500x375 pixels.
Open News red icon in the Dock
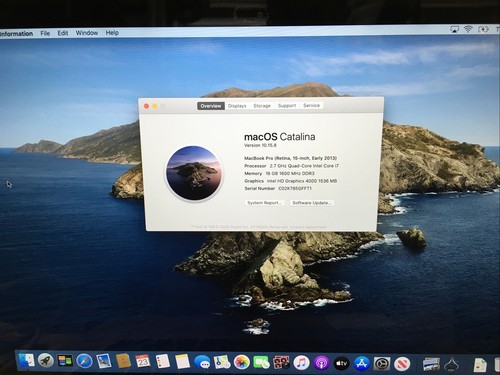click(x=402, y=364)
